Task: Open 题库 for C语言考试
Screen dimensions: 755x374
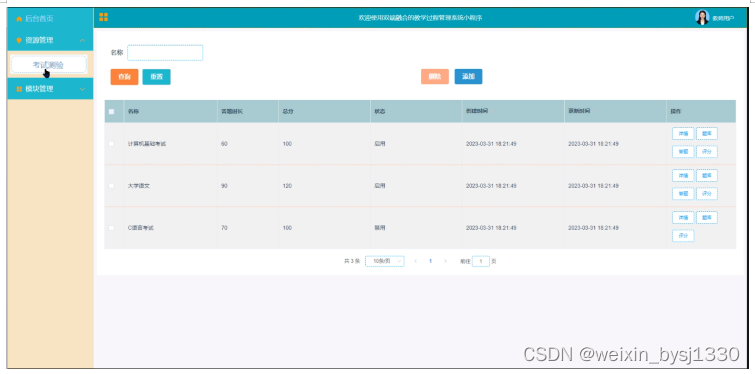Action: (x=707, y=218)
